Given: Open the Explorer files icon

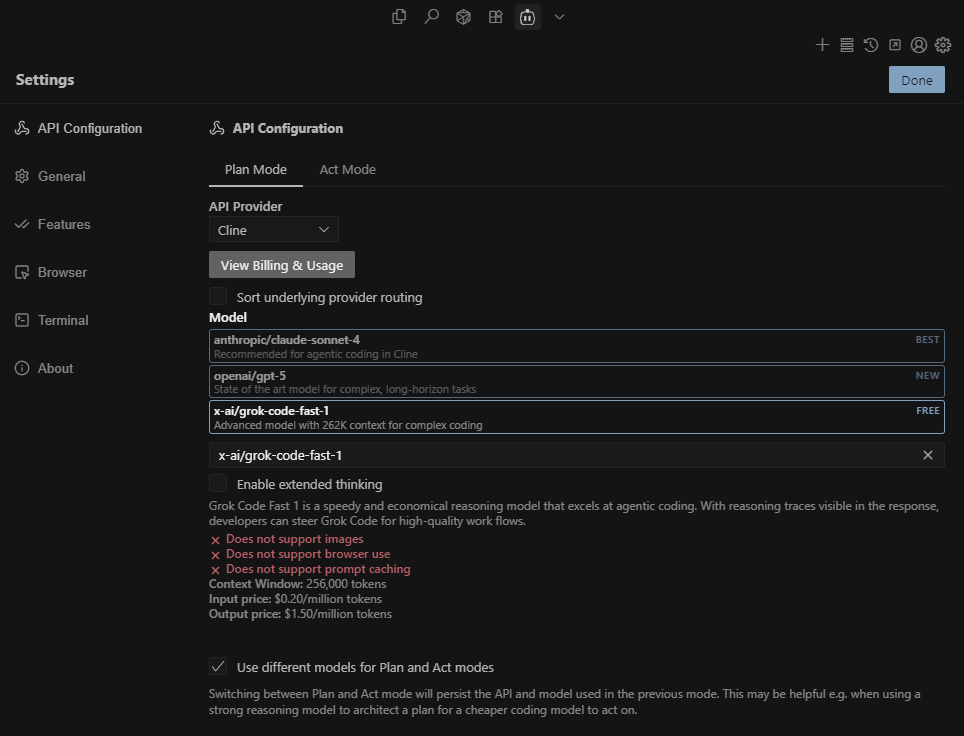Looking at the screenshot, I should (x=399, y=17).
